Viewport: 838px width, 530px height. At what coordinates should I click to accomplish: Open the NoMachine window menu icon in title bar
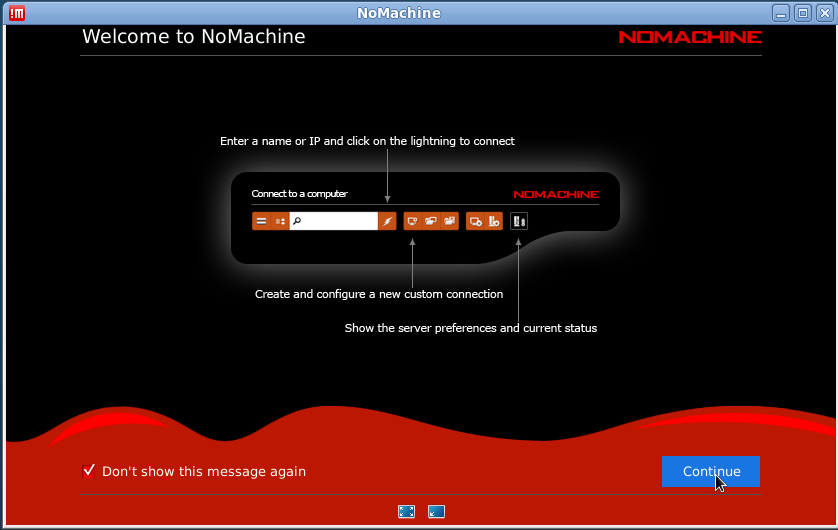[17, 13]
